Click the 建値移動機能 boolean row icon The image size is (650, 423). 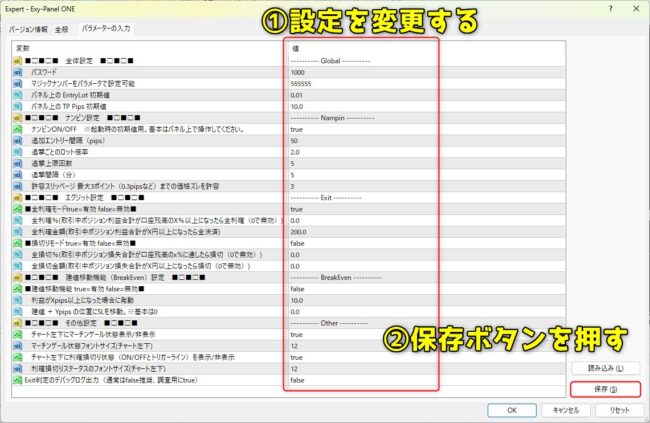pyautogui.click(x=18, y=287)
